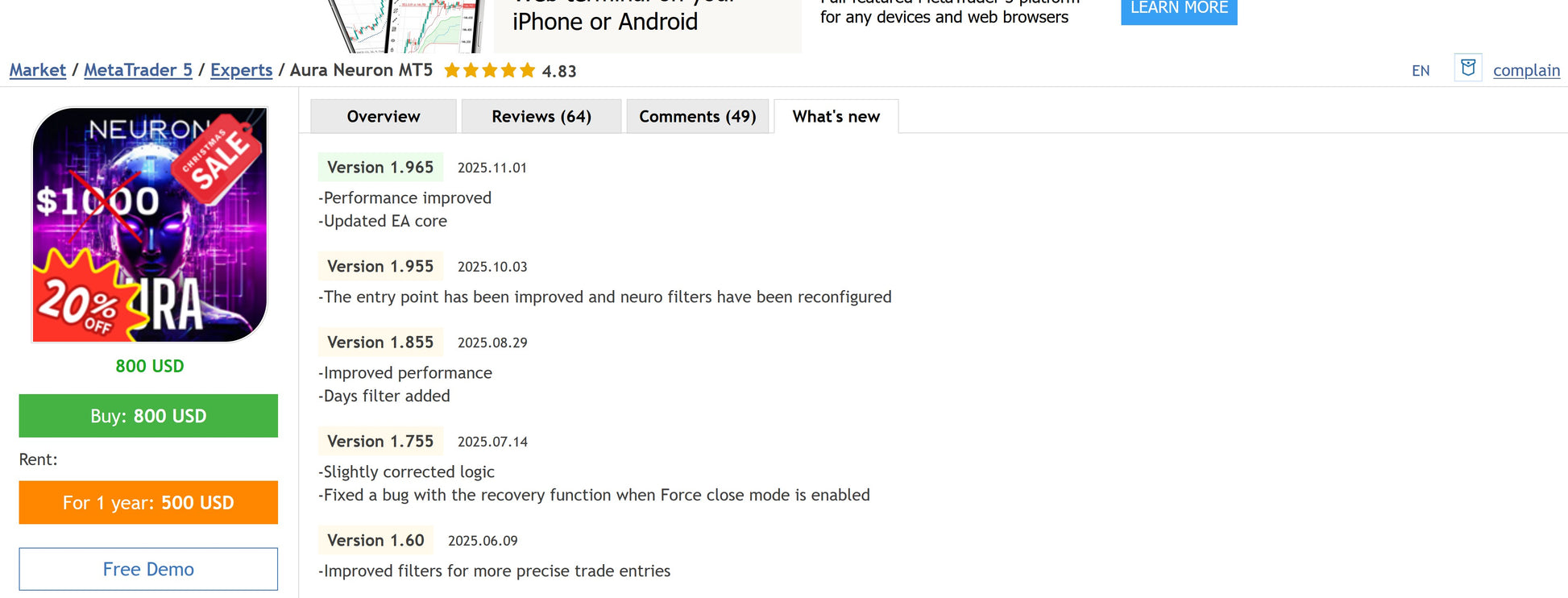The image size is (1568, 598).
Task: Select the What's new tab
Action: [836, 117]
